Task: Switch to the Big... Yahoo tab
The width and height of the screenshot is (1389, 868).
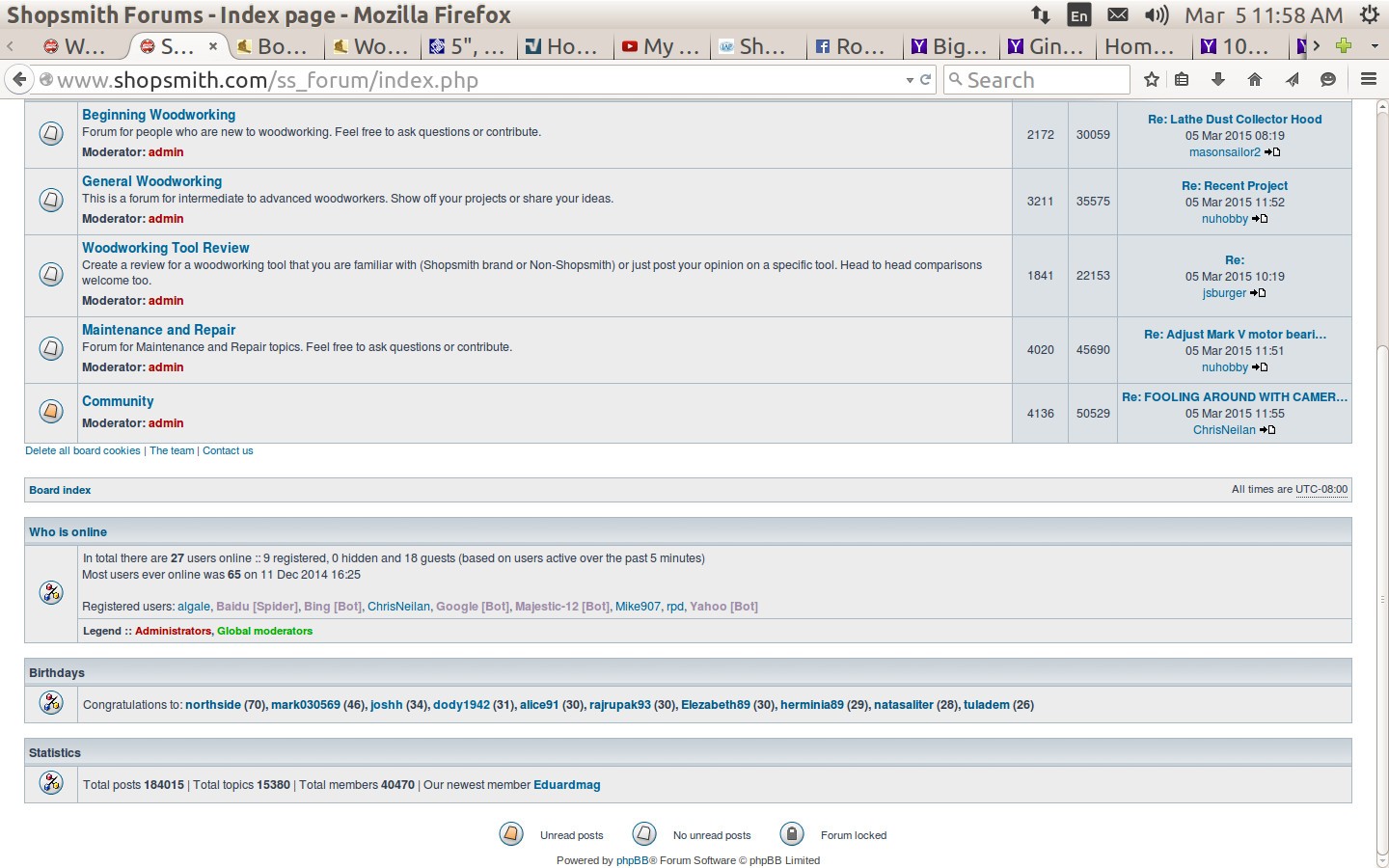Action: coord(950,46)
